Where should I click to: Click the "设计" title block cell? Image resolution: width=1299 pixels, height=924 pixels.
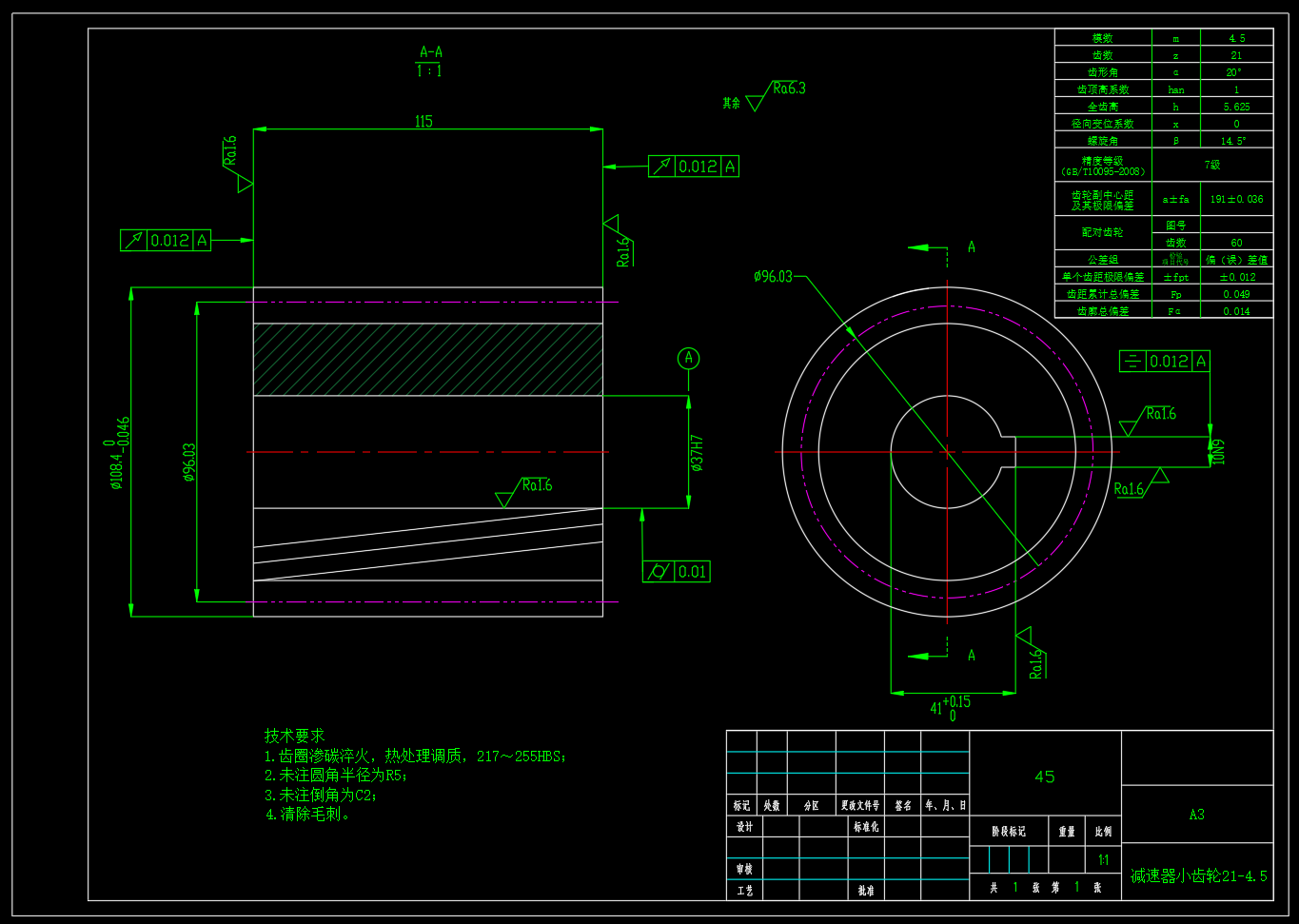click(x=744, y=827)
